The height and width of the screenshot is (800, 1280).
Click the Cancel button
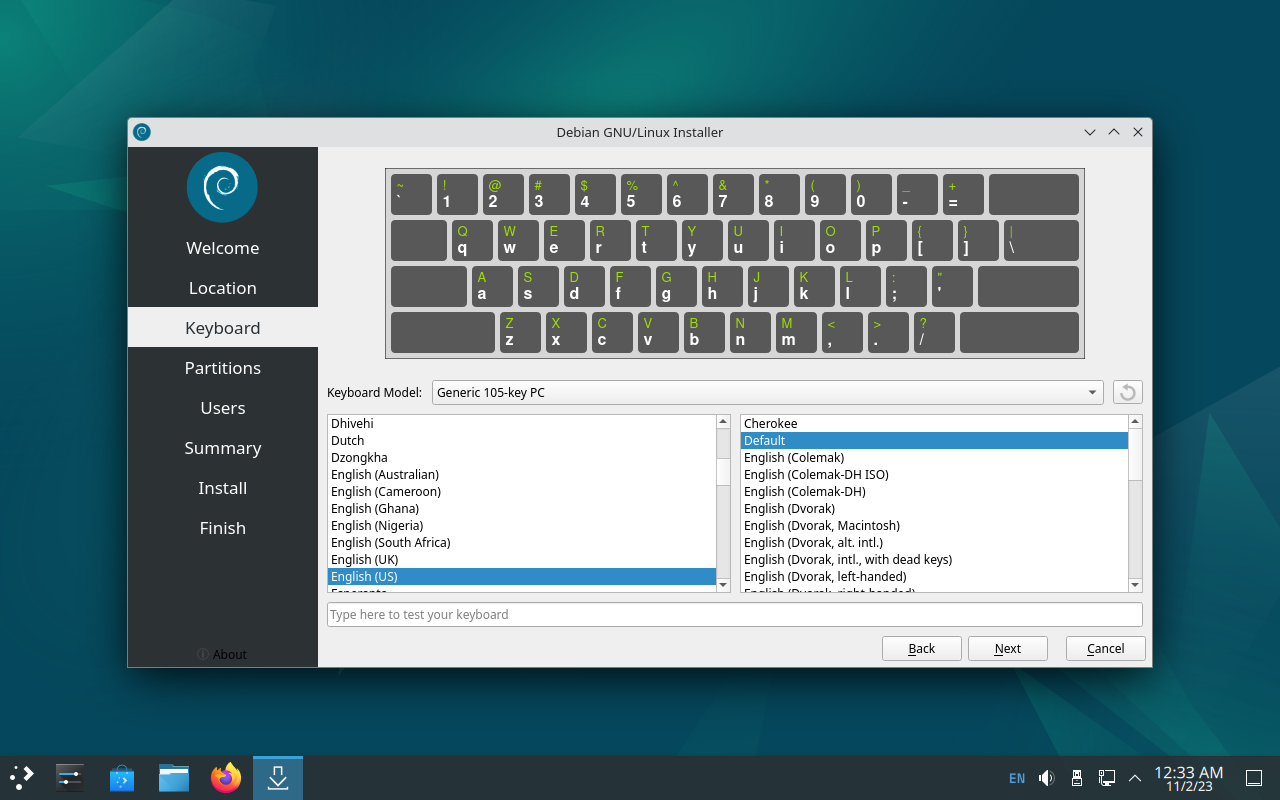pos(1105,648)
